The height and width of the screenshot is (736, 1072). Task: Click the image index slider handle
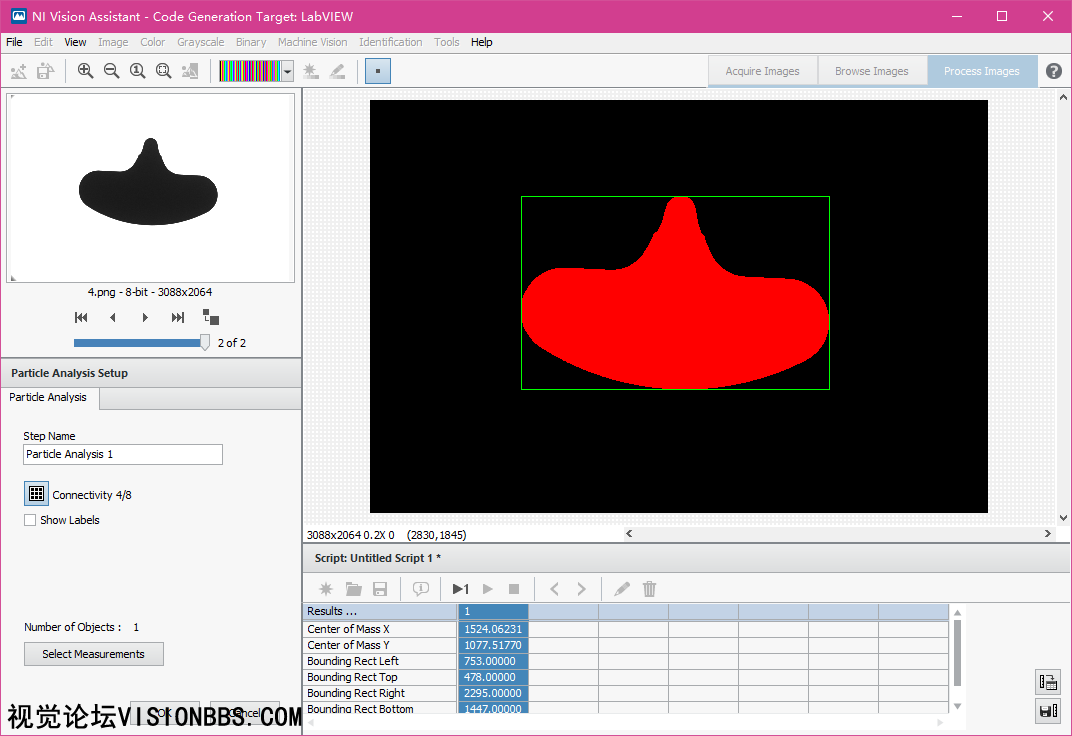[205, 342]
